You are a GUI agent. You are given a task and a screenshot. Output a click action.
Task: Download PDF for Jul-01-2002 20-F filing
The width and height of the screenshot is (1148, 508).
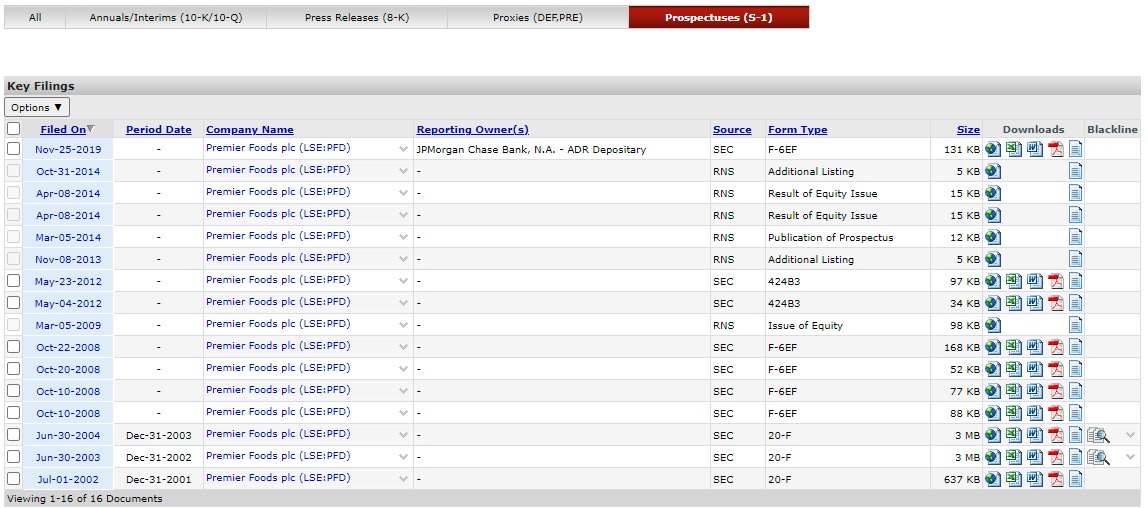point(1055,479)
